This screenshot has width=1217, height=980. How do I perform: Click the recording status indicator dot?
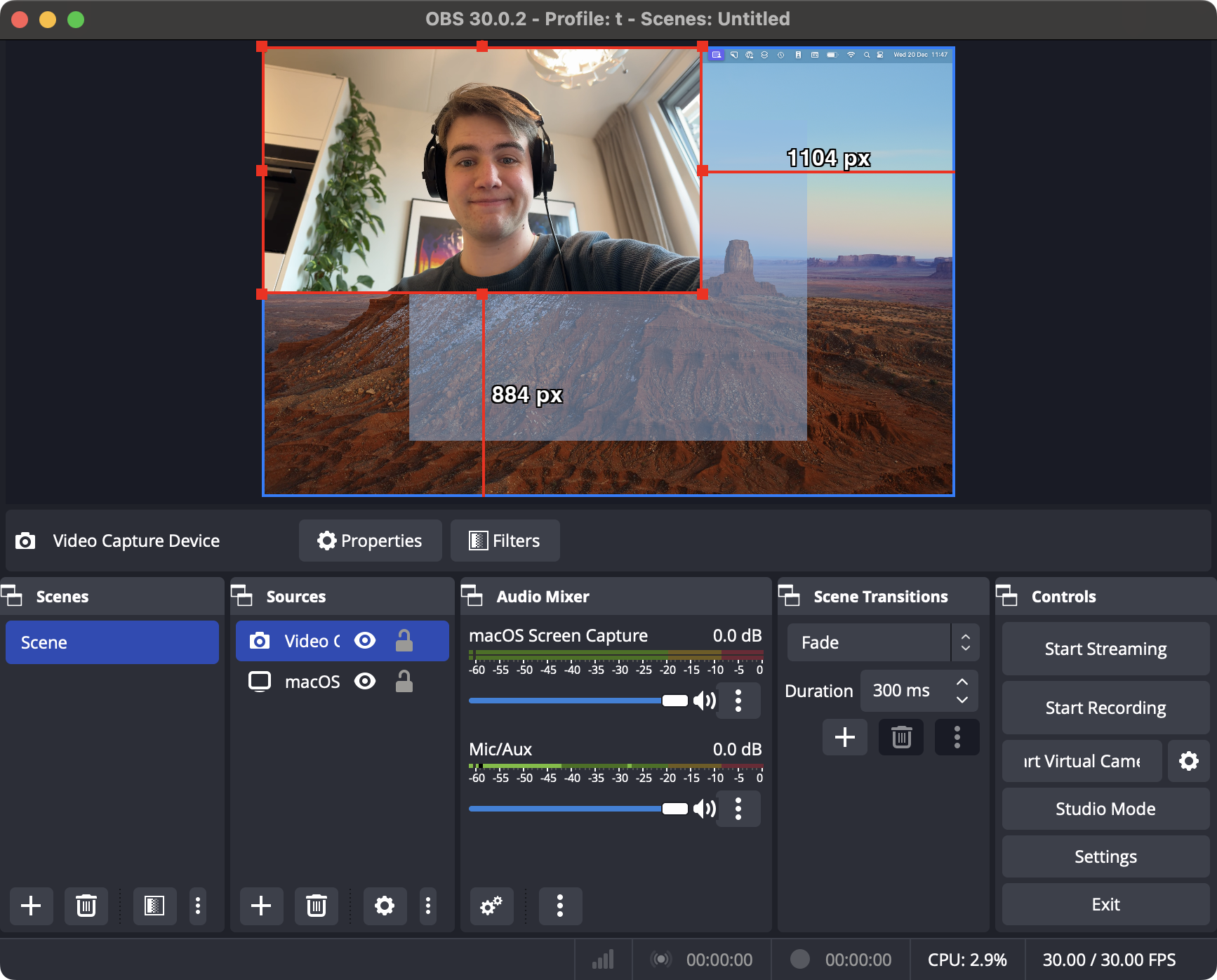click(x=800, y=959)
